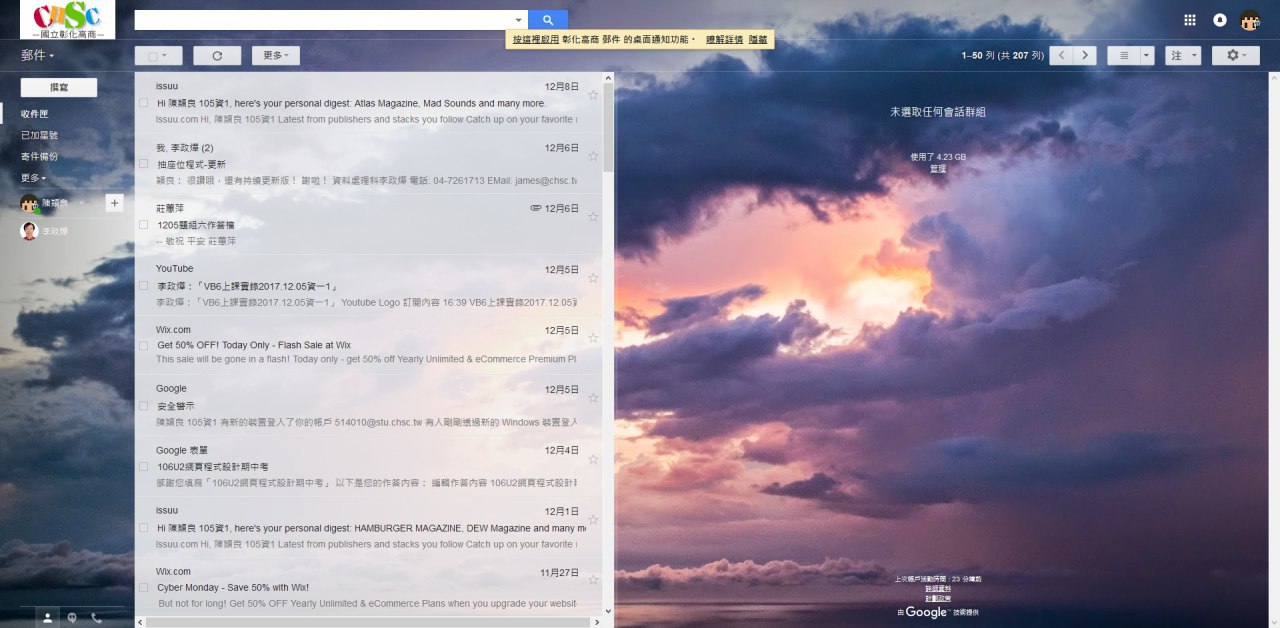Select the Google 安全警示 email checkbox
The image size is (1280, 628).
tap(144, 406)
